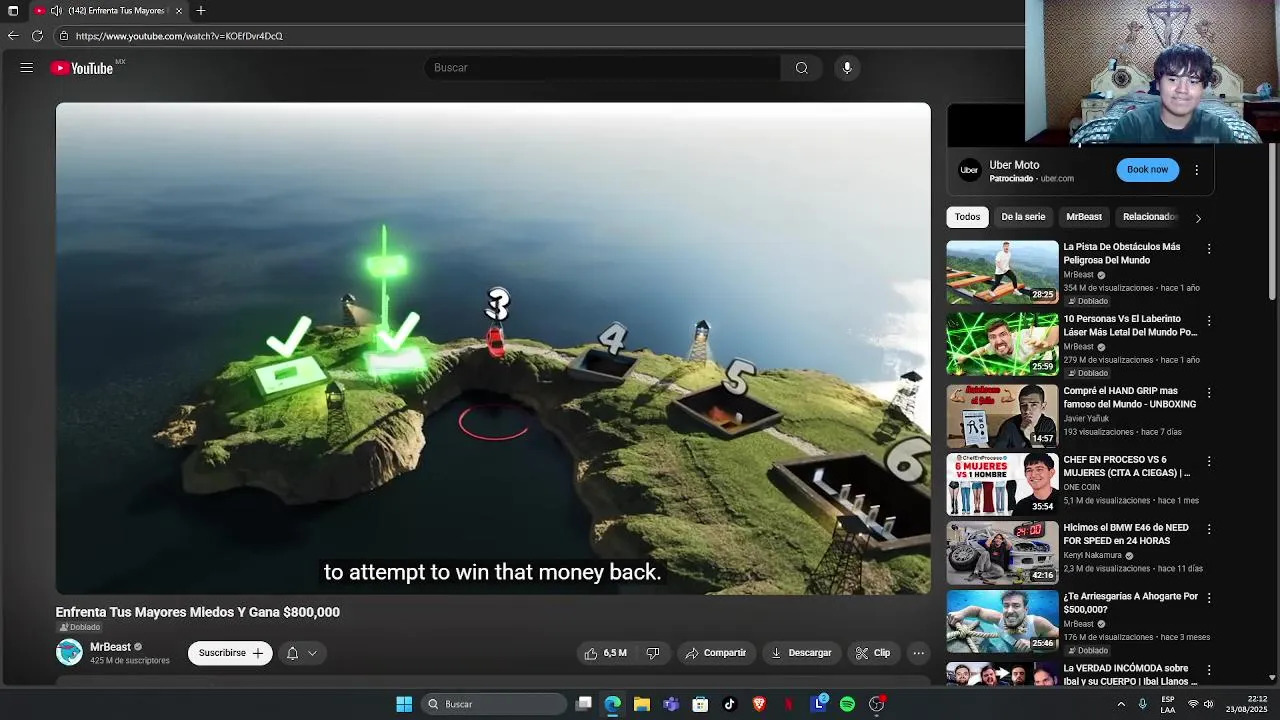Click the Suscribirse button
Image resolution: width=1280 pixels, height=720 pixels.
(x=230, y=653)
